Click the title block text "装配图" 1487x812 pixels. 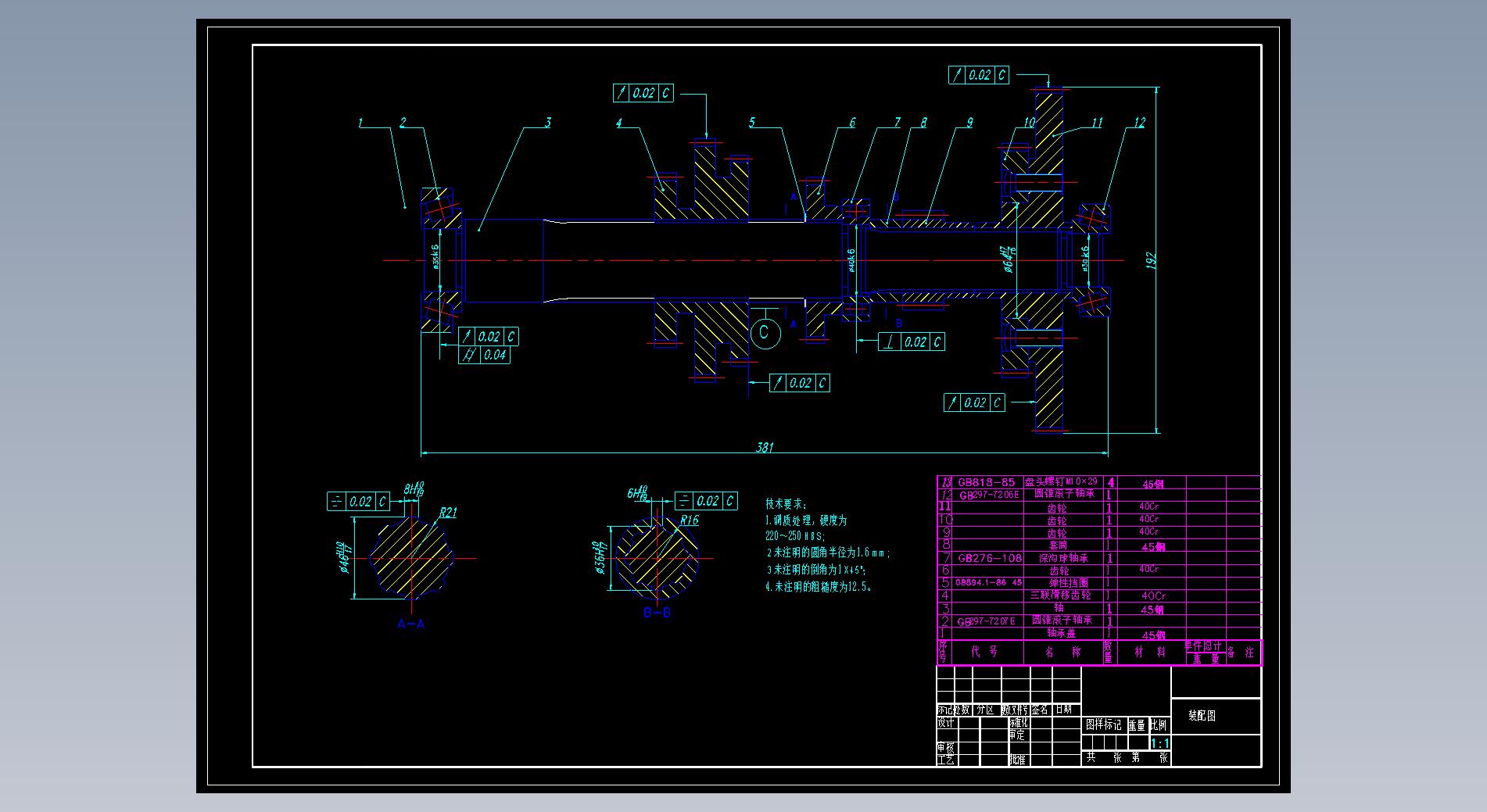pyautogui.click(x=1202, y=715)
